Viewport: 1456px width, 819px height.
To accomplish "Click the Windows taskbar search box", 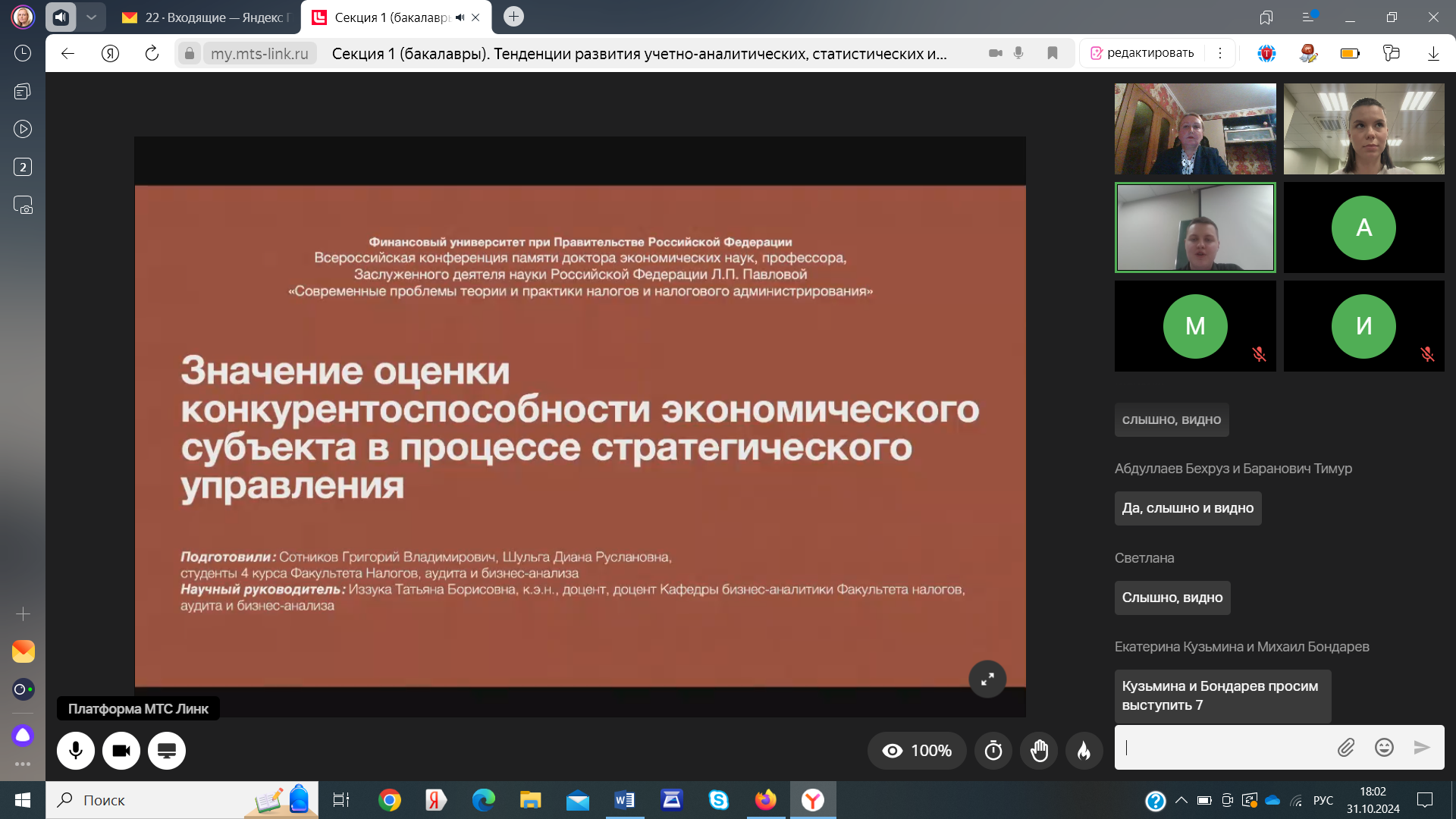I will (x=182, y=800).
